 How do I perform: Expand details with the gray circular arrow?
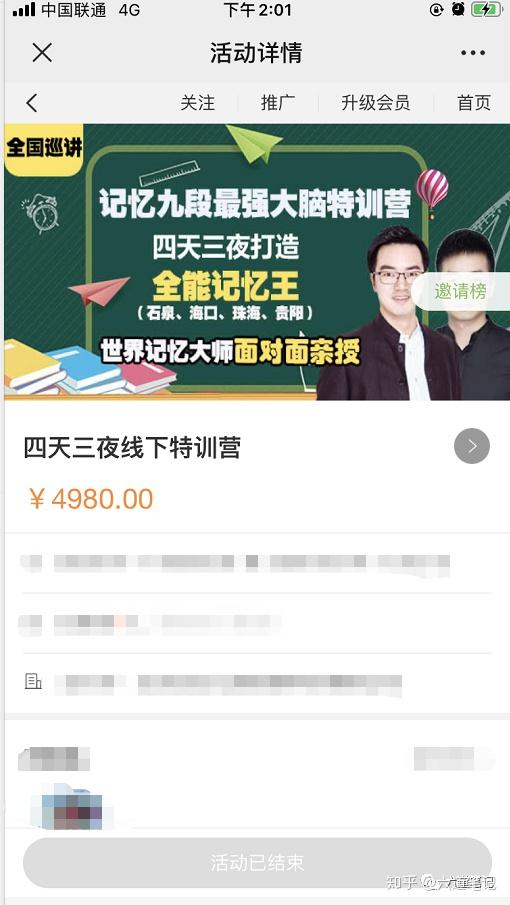(472, 446)
